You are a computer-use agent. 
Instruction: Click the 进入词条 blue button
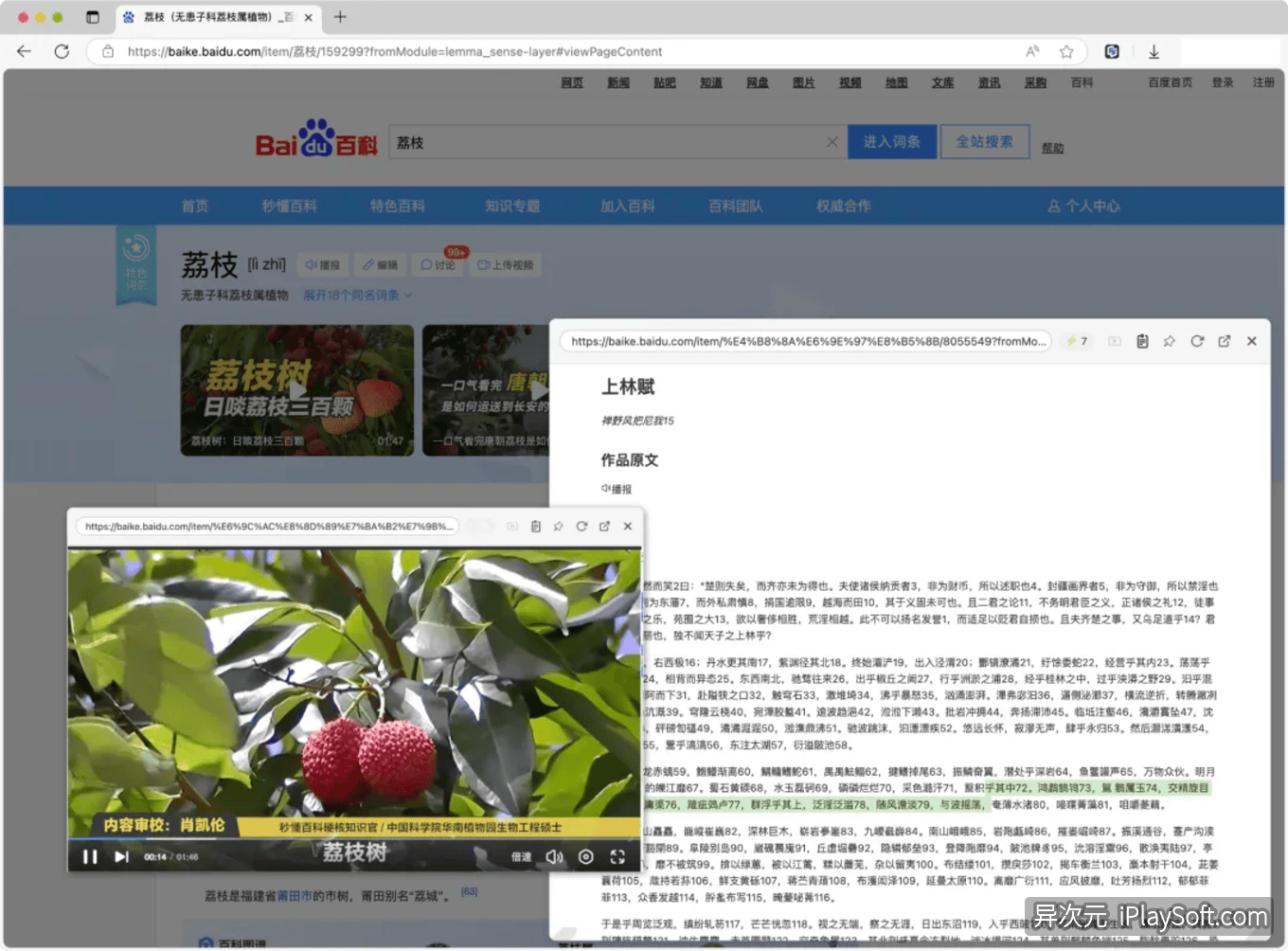891,141
